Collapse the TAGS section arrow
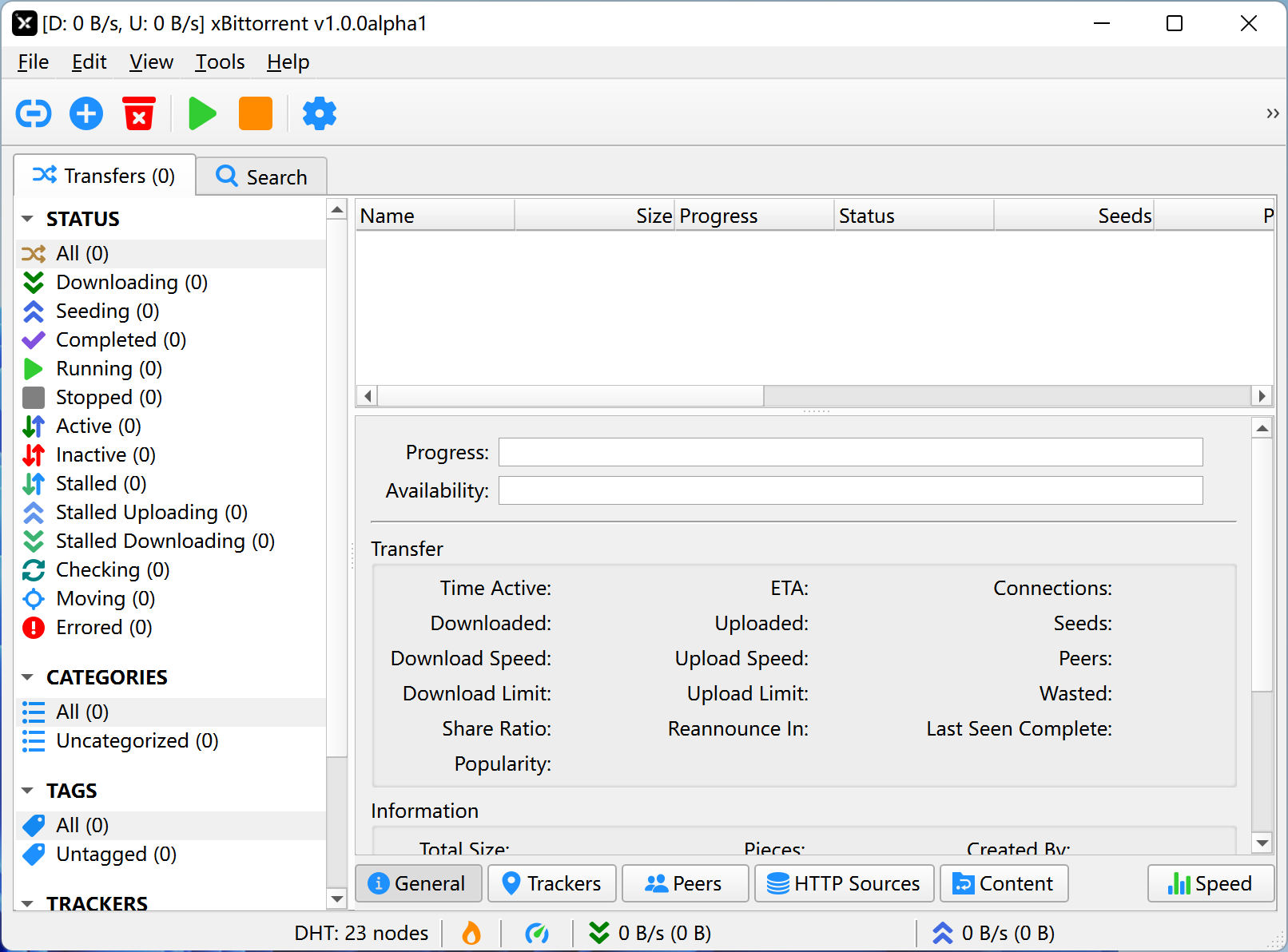The height and width of the screenshot is (952, 1288). click(28, 791)
